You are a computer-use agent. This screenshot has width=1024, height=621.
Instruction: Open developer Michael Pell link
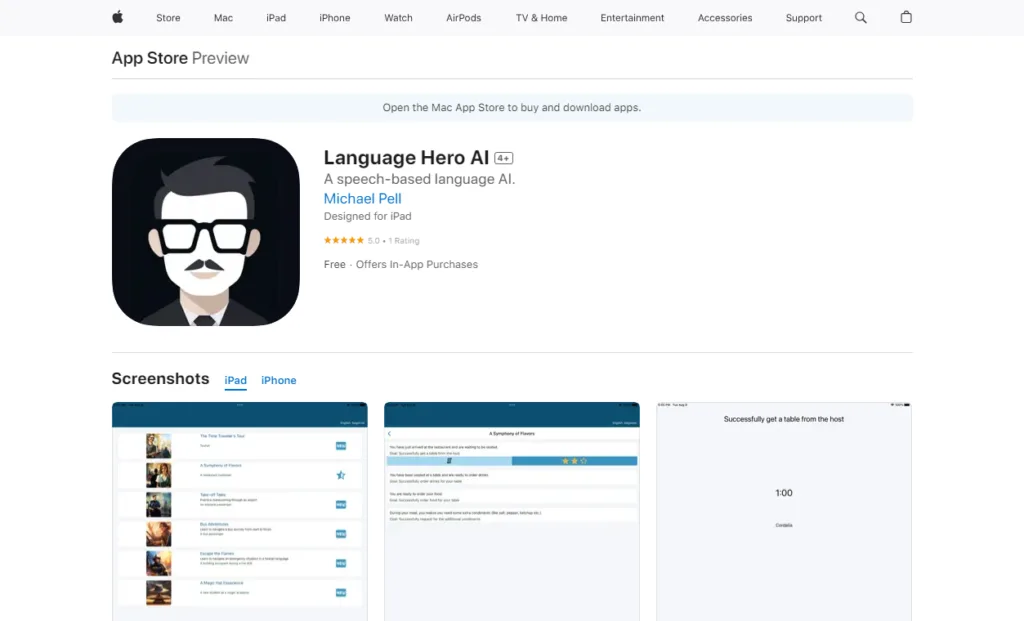[x=362, y=199]
